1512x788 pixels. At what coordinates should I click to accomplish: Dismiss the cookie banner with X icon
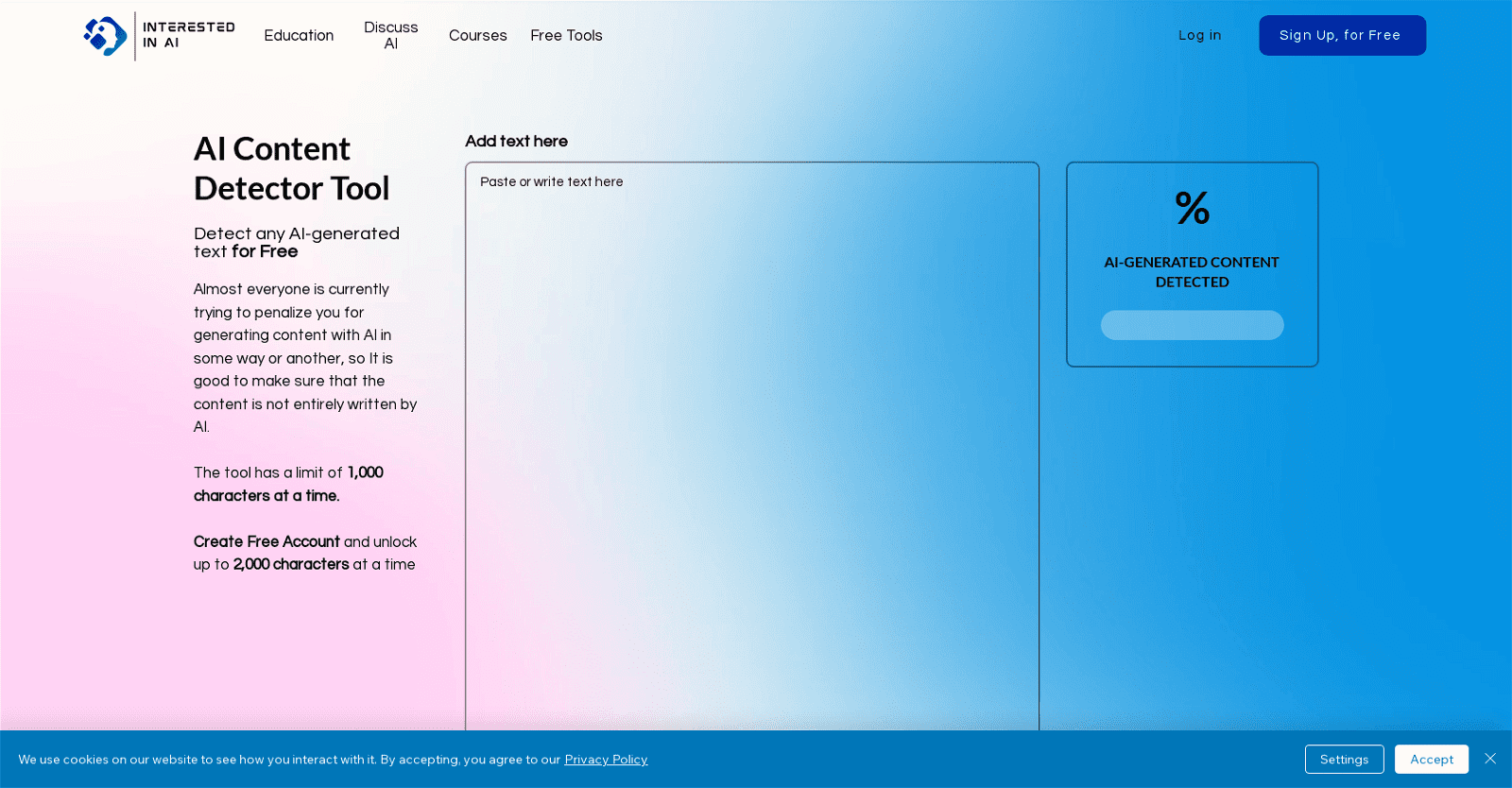pos(1490,759)
